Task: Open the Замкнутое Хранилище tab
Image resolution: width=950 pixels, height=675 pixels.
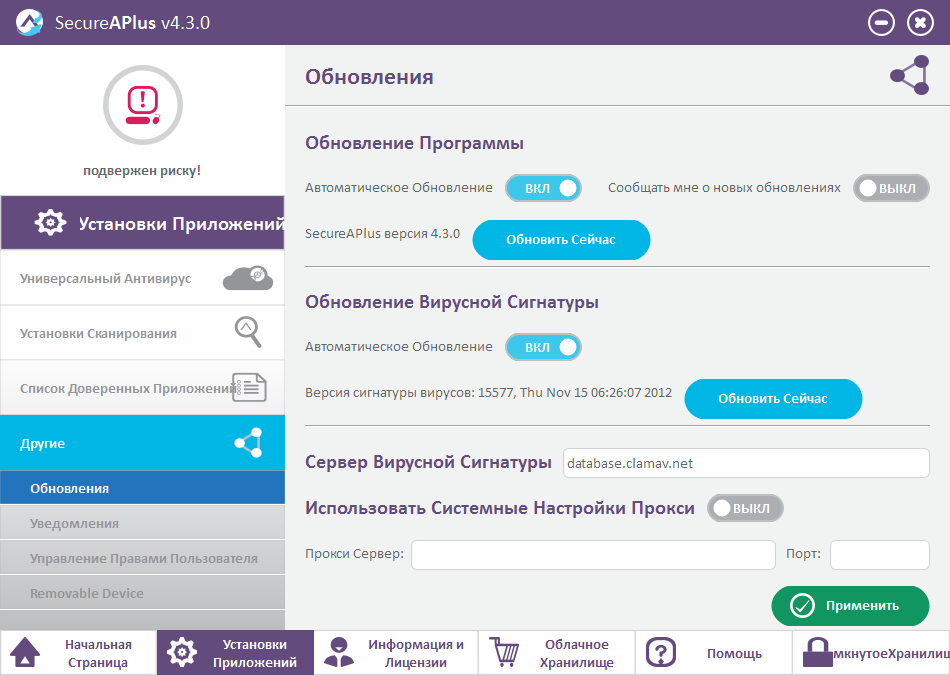Action: pyautogui.click(x=871, y=653)
